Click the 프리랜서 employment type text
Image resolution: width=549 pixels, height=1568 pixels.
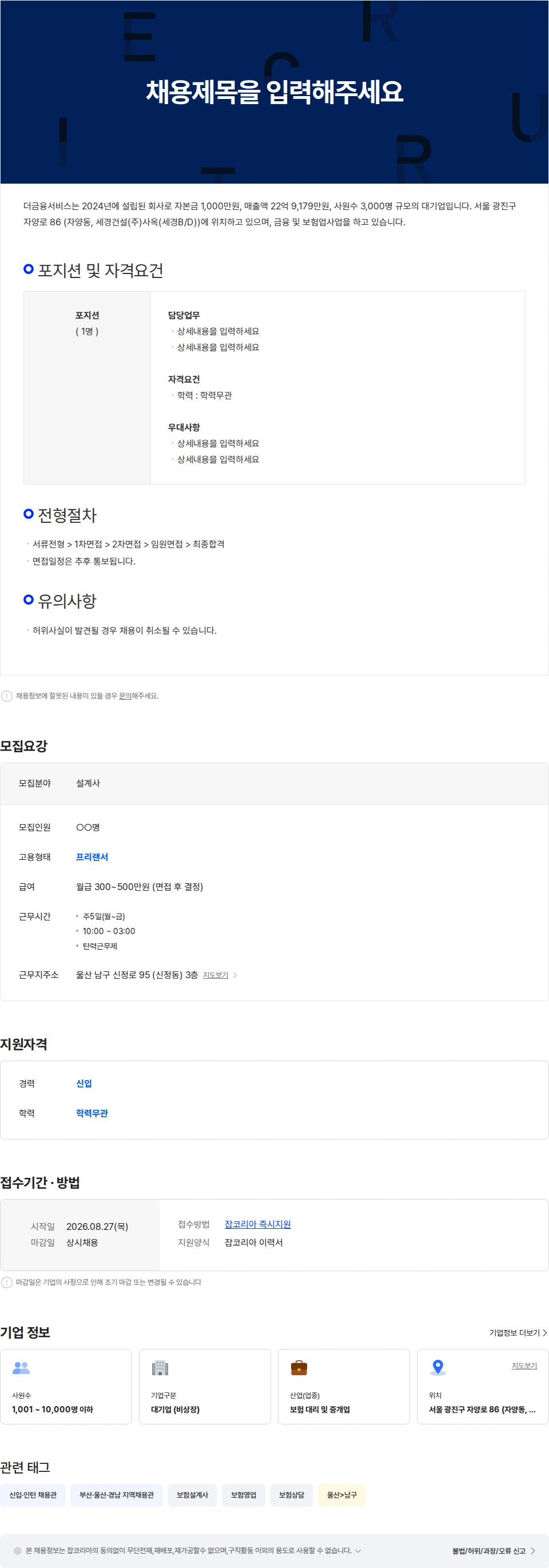tap(92, 856)
